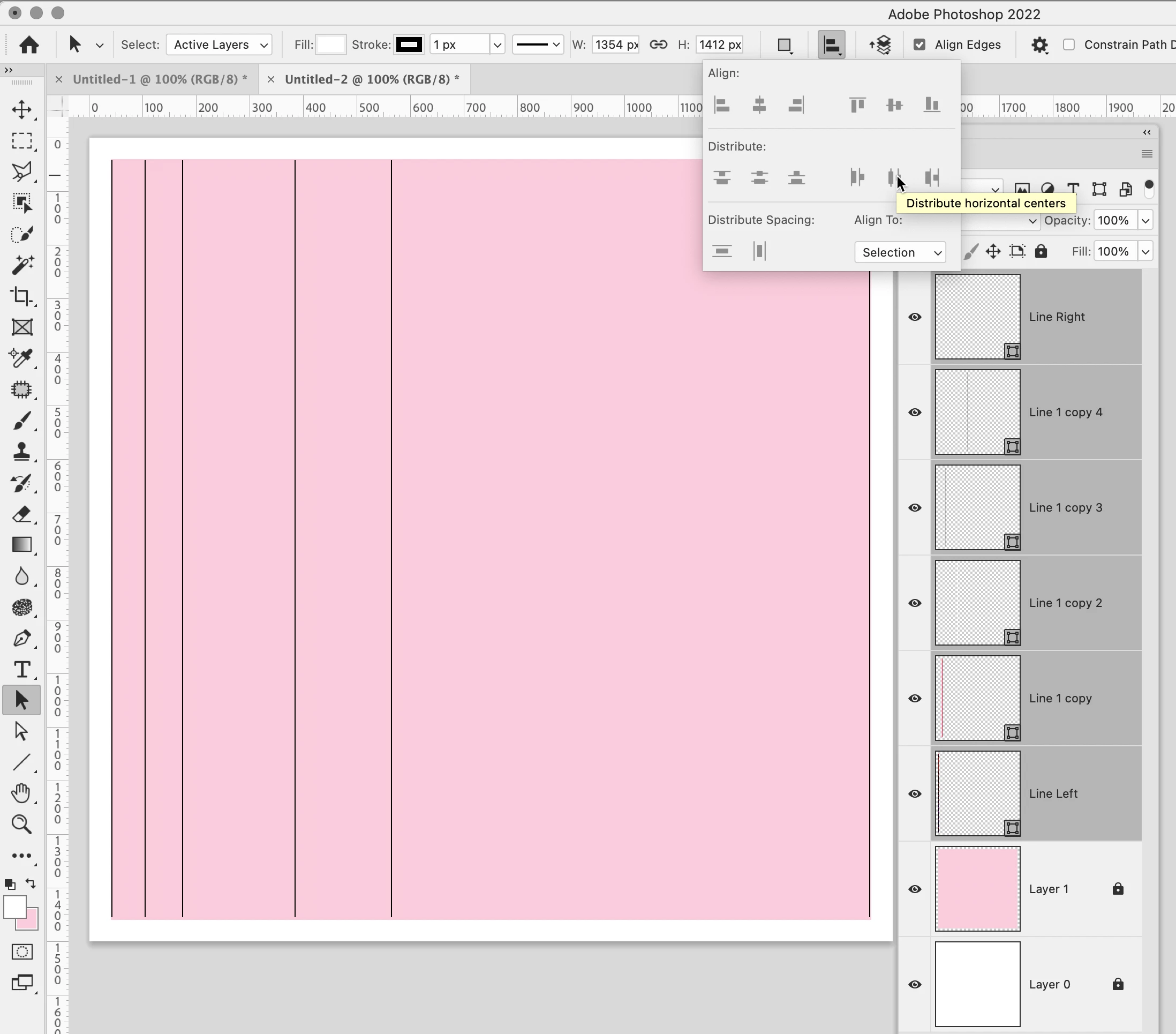Uncheck the Align Edges checkbox
Screen dimensions: 1176x1034
(x=919, y=44)
